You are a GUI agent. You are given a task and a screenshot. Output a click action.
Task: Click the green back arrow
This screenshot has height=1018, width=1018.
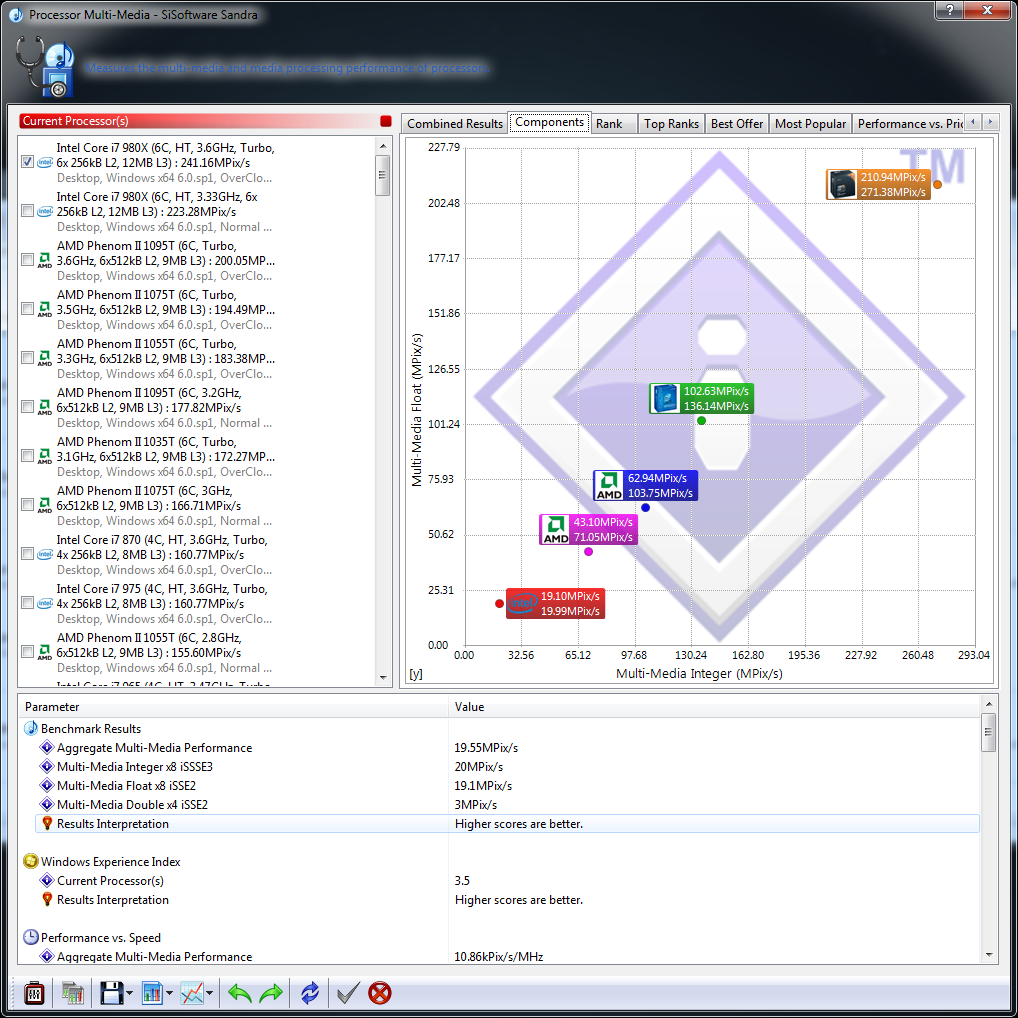[240, 993]
